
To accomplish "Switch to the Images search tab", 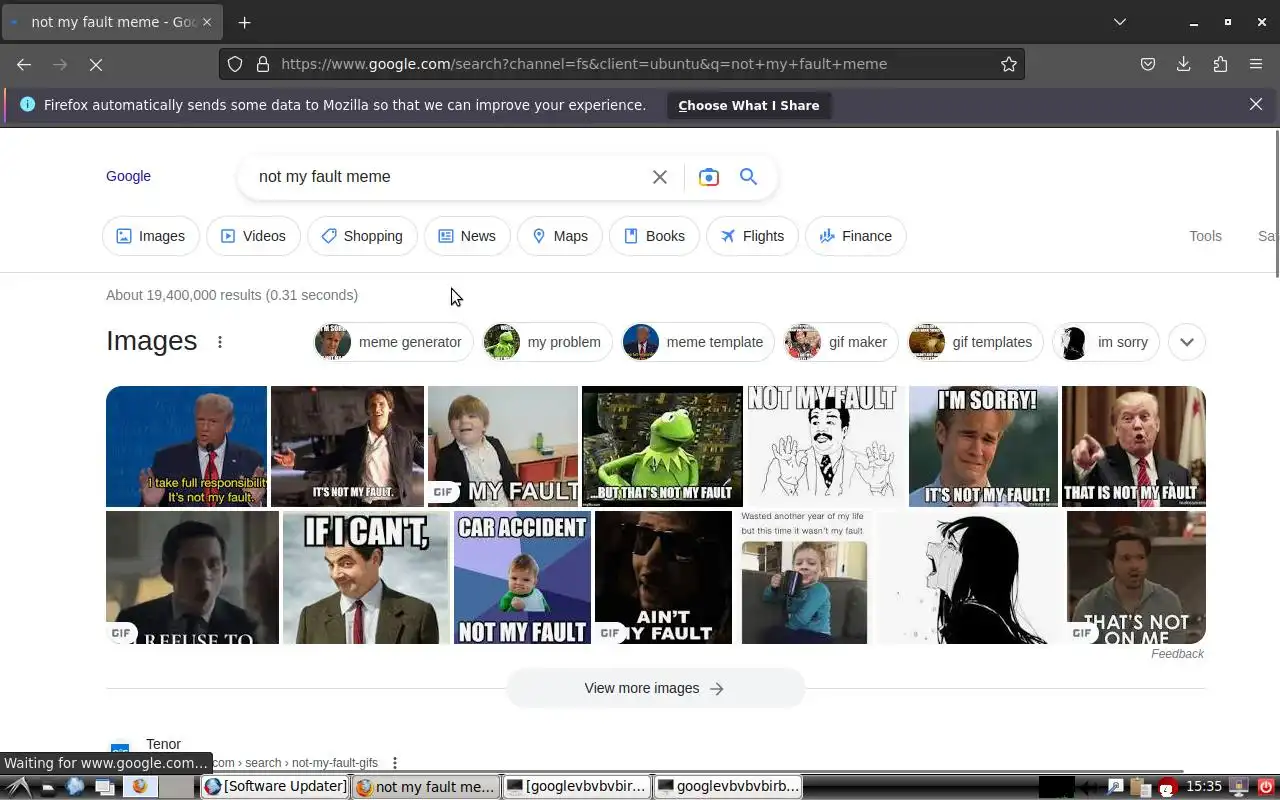I will coord(151,236).
